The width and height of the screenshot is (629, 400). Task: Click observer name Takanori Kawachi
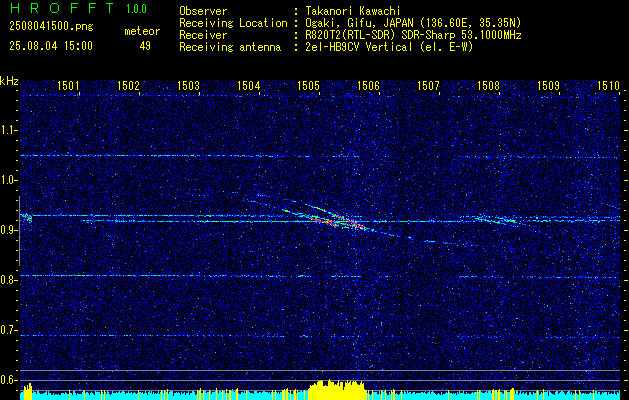pyautogui.click(x=353, y=11)
